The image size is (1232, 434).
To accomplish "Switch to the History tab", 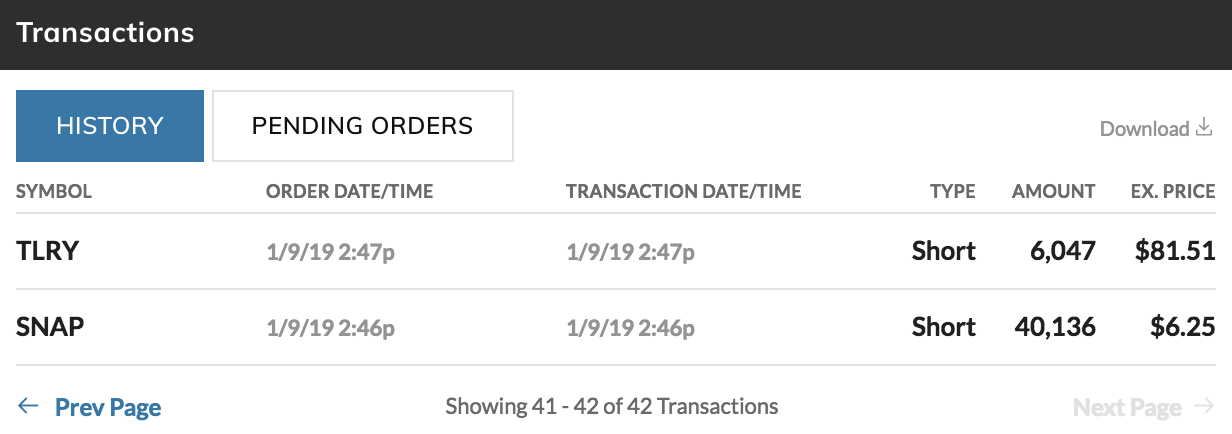I will pyautogui.click(x=110, y=126).
